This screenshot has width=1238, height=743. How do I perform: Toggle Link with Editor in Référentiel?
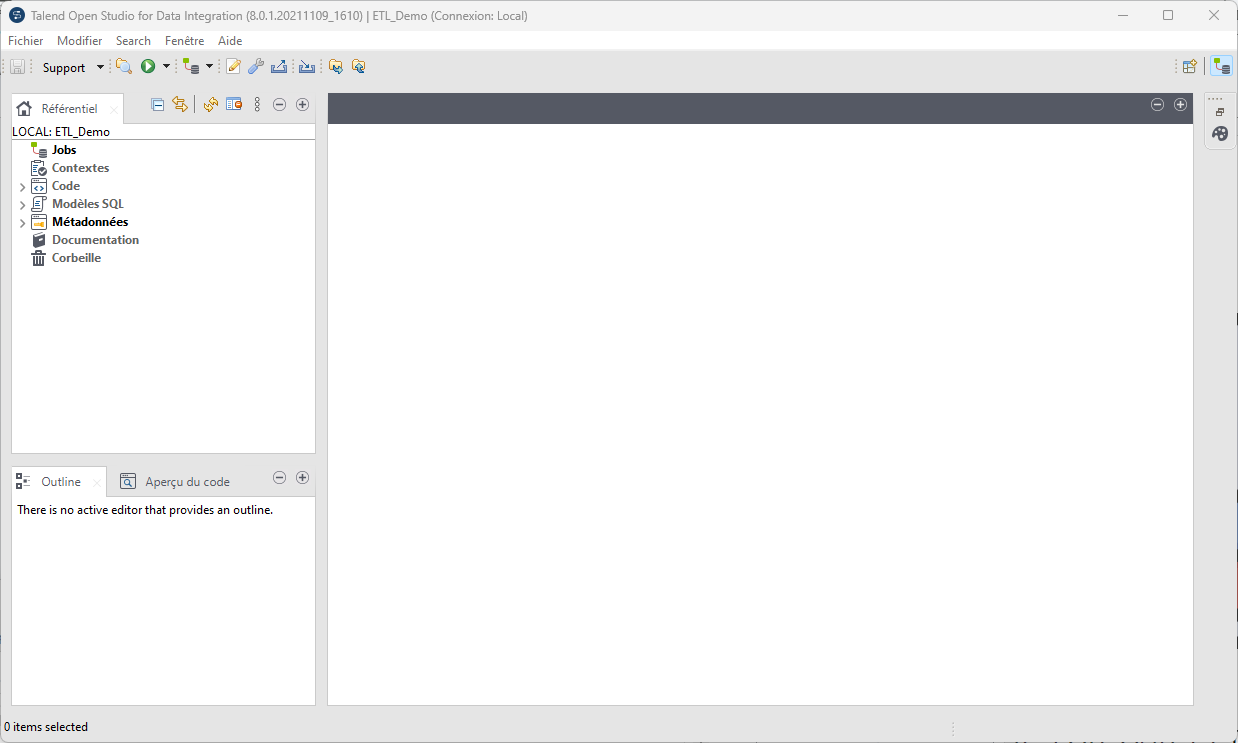tap(180, 104)
